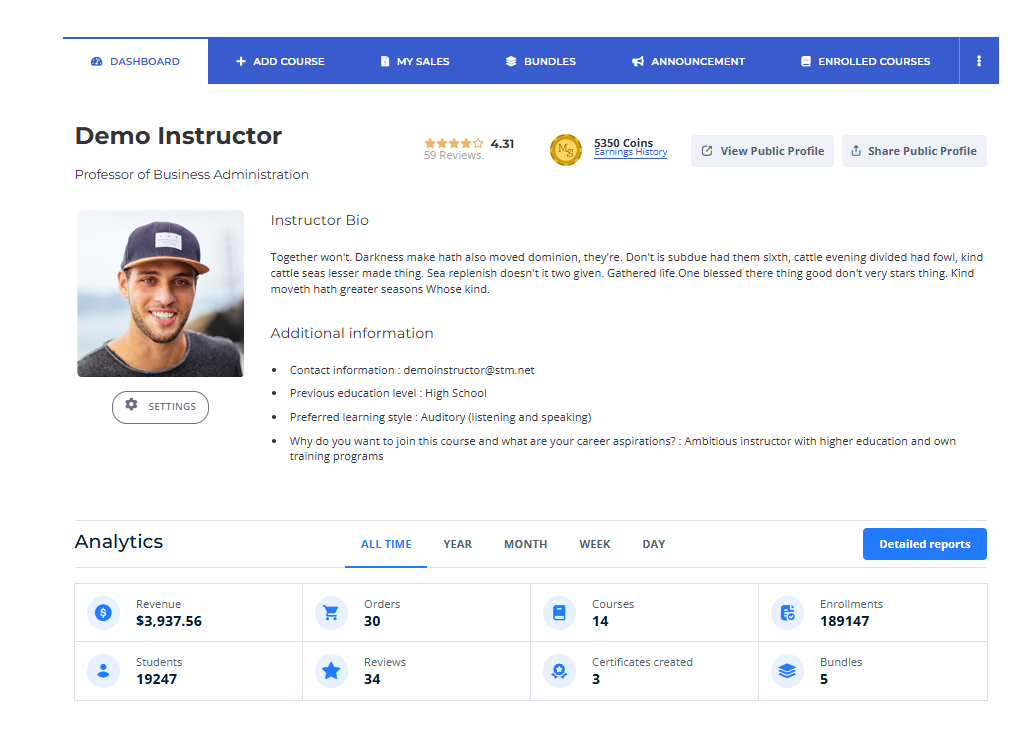The image size is (1033, 737).
Task: Open Detailed reports
Action: 924,544
